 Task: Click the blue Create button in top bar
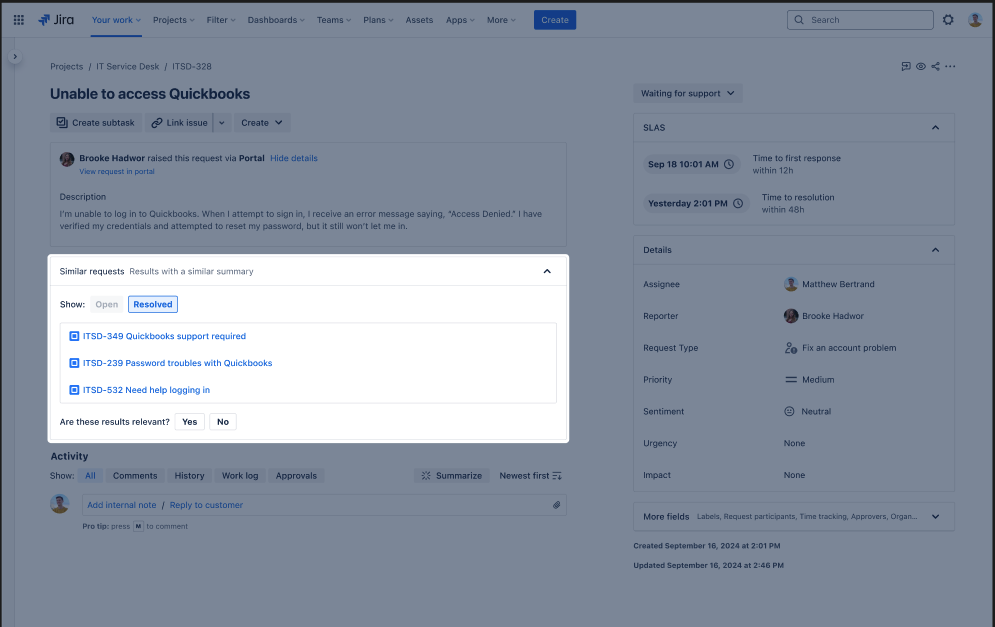coord(555,20)
